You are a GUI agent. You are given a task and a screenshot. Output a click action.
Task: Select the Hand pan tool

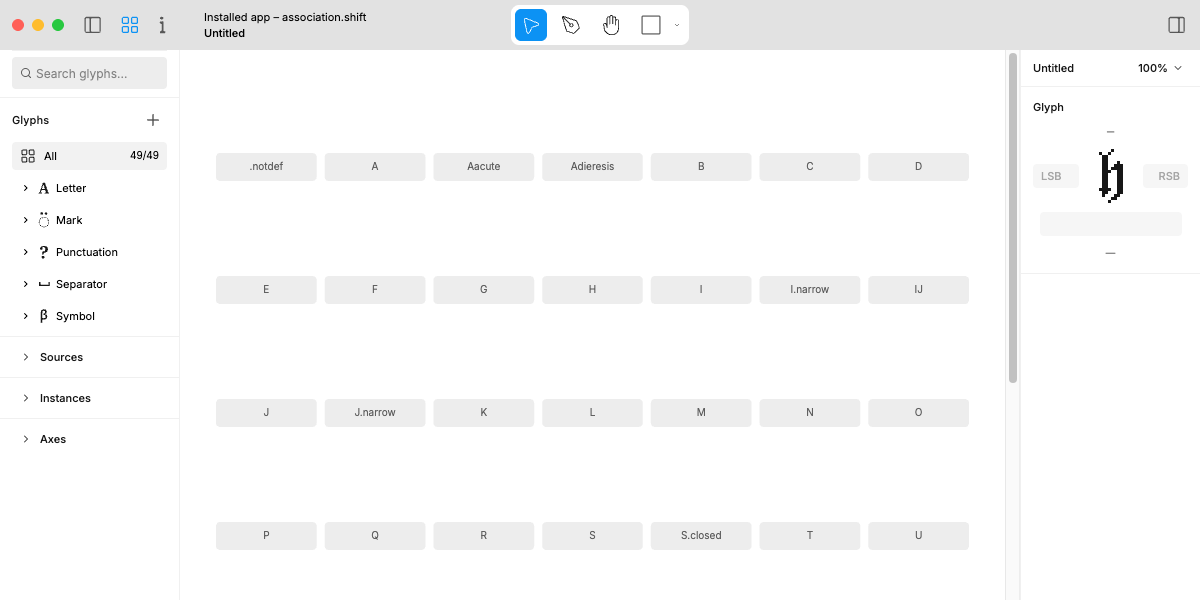pyautogui.click(x=611, y=25)
